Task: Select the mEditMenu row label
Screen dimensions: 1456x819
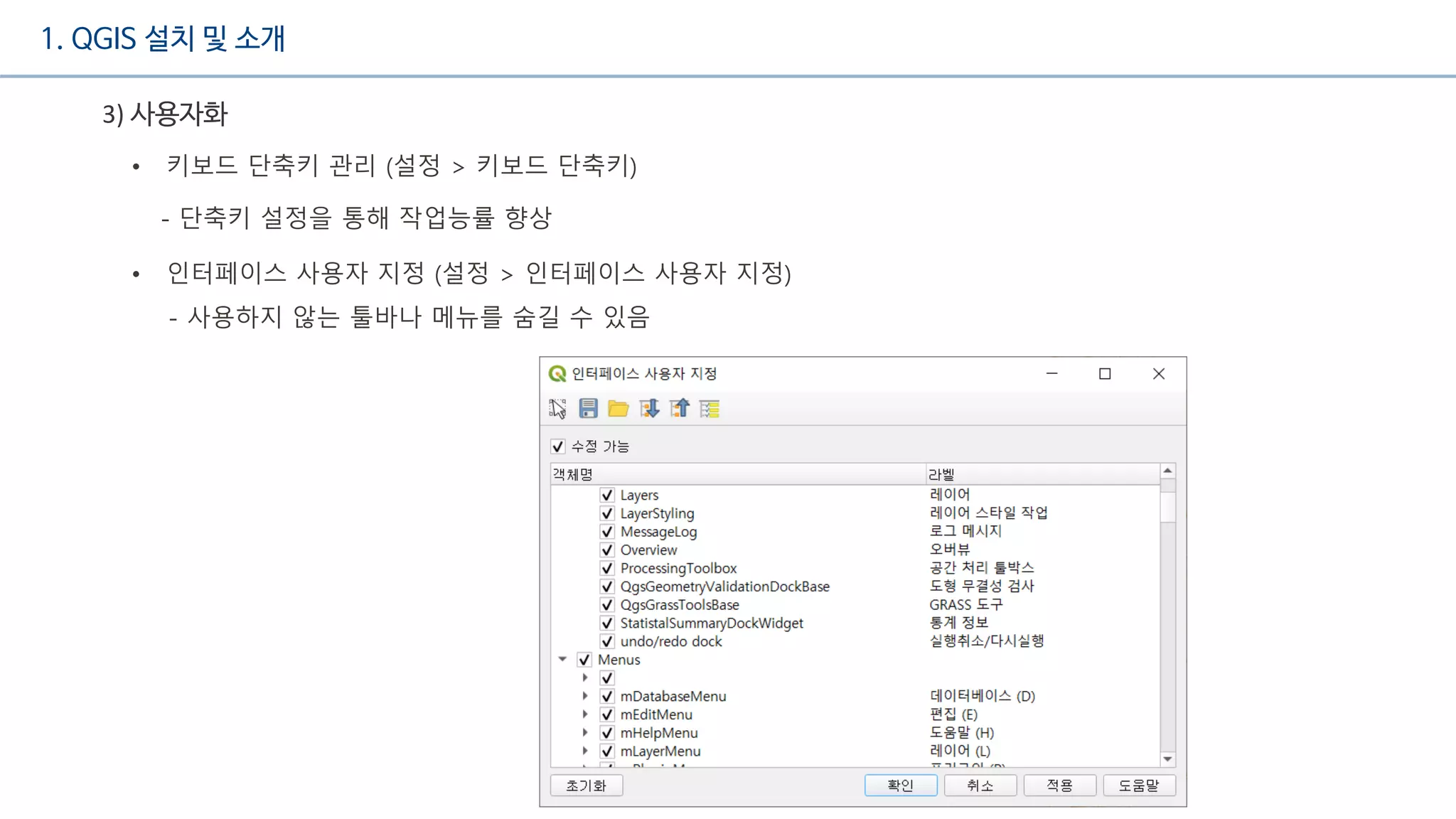Action: click(656, 714)
